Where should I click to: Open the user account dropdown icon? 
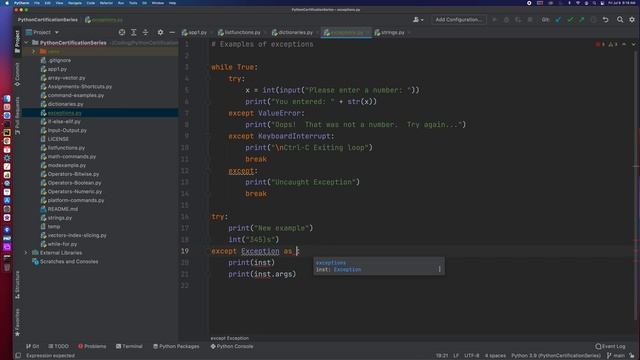click(418, 20)
